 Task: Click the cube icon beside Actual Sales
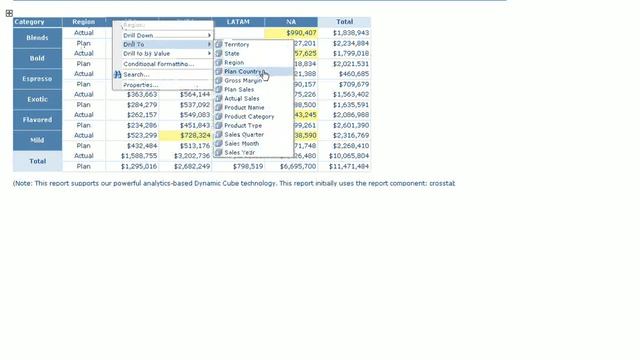(219, 98)
